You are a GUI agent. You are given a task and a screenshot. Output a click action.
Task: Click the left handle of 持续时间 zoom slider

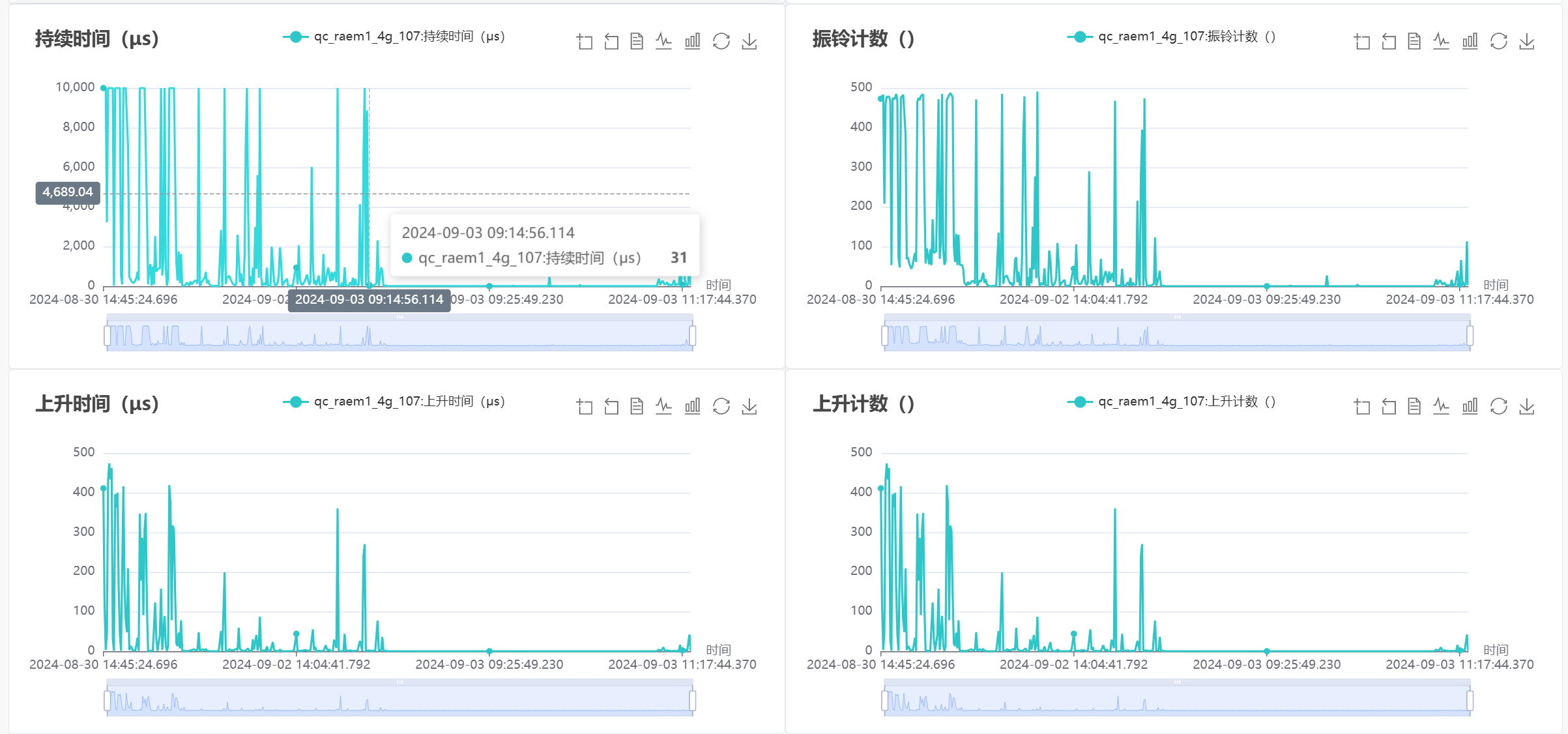(108, 334)
